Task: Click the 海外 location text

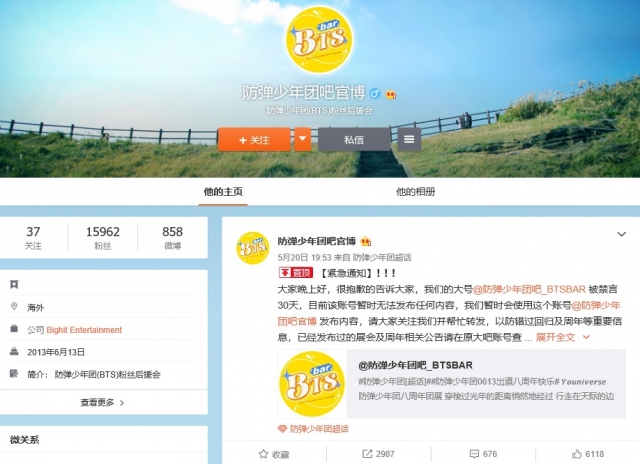Action: pyautogui.click(x=36, y=308)
